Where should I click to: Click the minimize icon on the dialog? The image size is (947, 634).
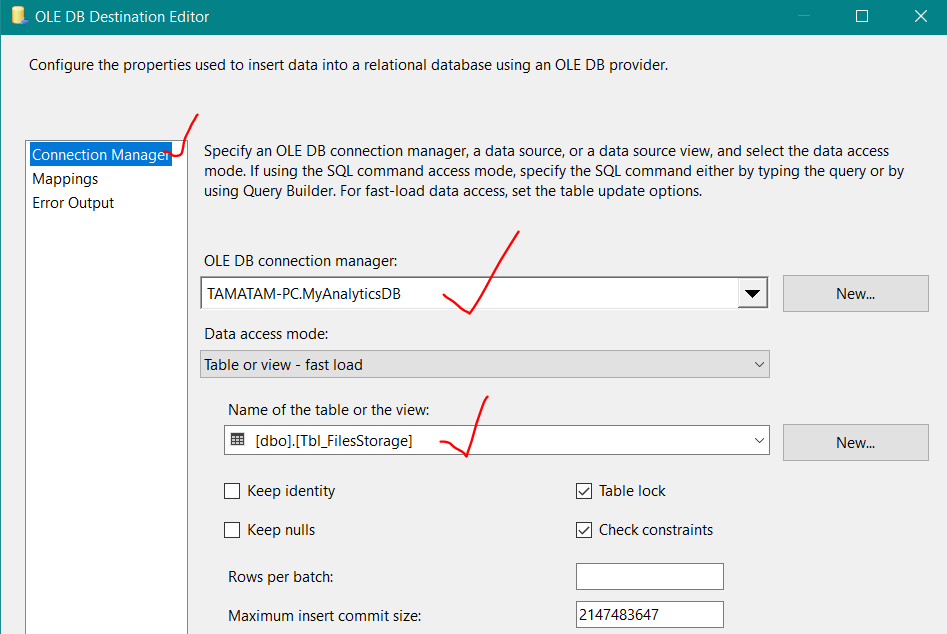pyautogui.click(x=803, y=16)
